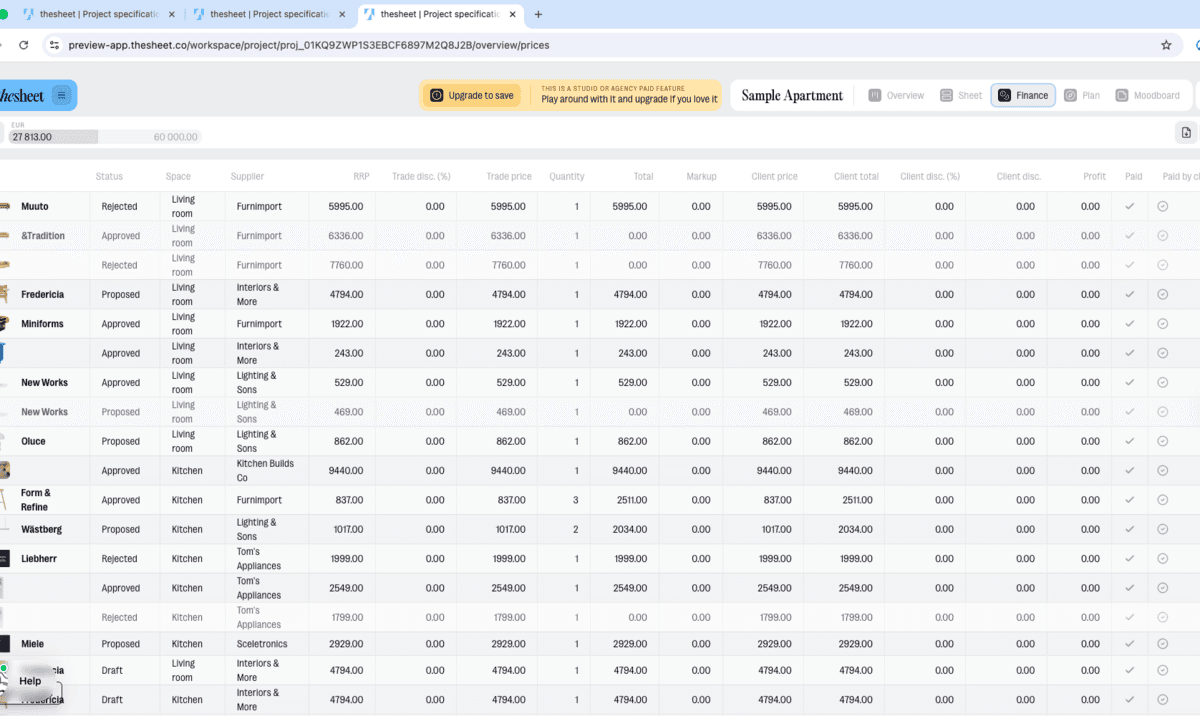Select the Fredericia Proposed row brand name

tap(42, 295)
